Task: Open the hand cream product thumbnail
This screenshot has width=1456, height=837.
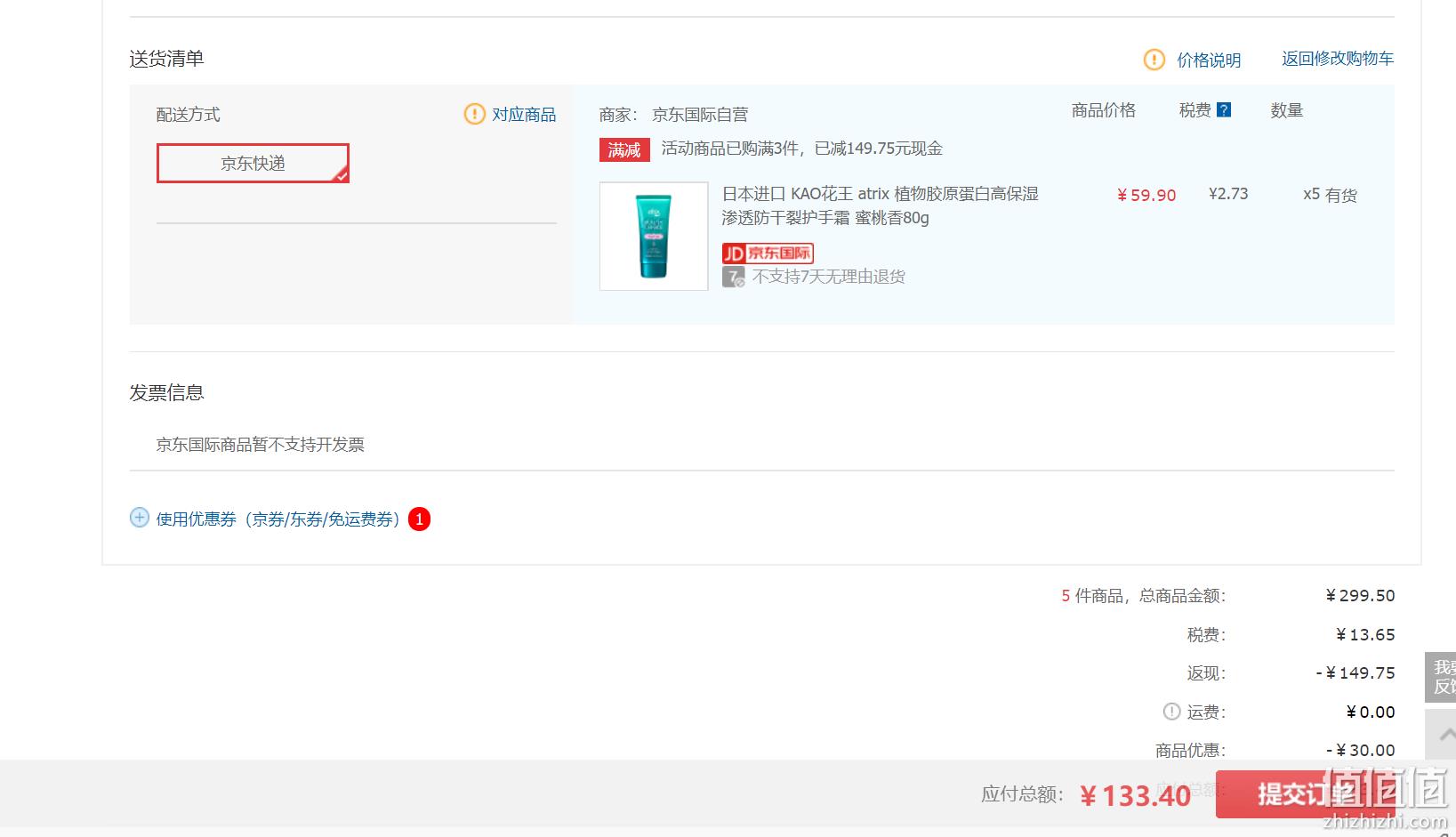Action: 654,236
